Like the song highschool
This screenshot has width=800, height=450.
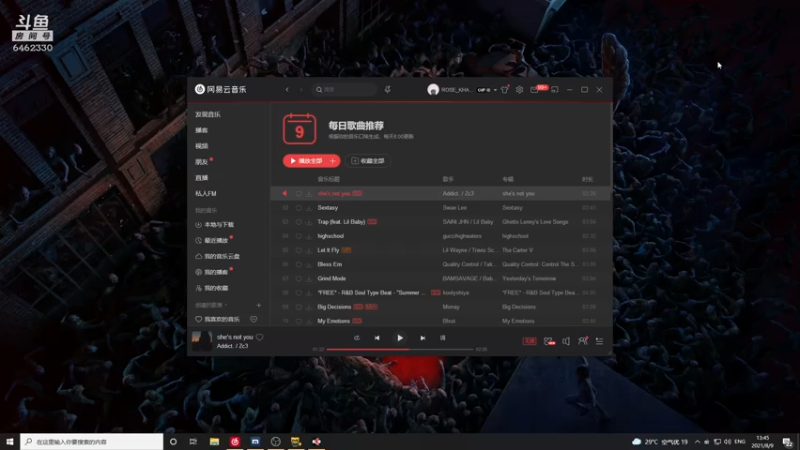coord(298,236)
